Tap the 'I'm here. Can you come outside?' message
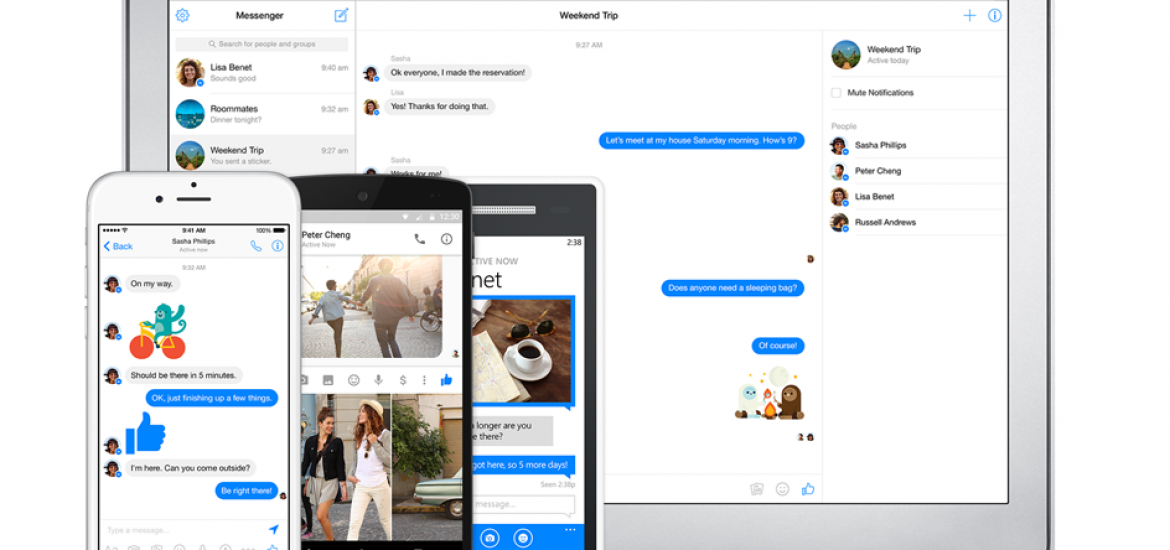1170x550 pixels. click(190, 468)
